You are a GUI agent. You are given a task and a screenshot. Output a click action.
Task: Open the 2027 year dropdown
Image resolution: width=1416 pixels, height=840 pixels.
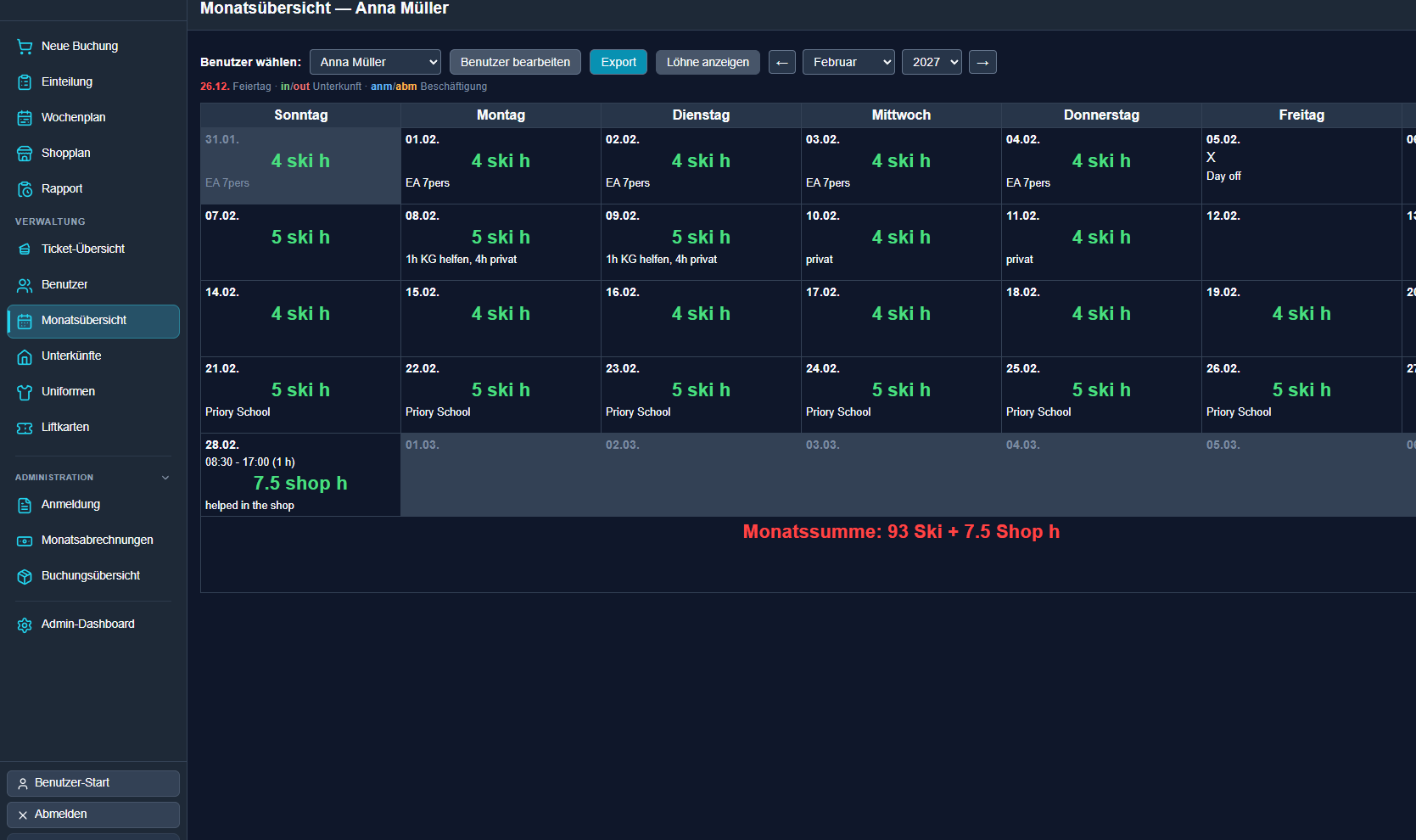pyautogui.click(x=932, y=62)
